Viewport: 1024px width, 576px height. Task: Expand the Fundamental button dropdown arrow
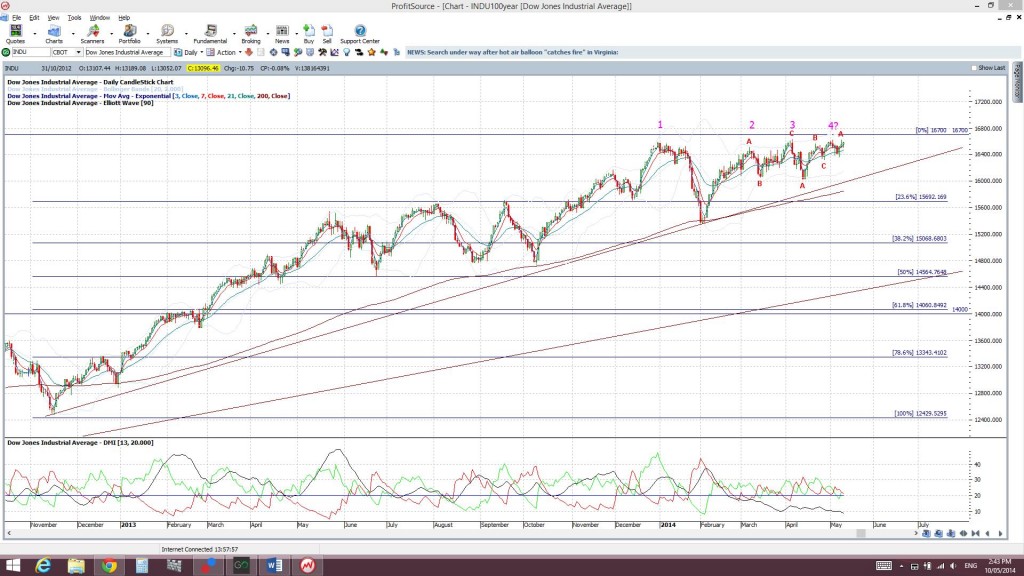[x=234, y=34]
